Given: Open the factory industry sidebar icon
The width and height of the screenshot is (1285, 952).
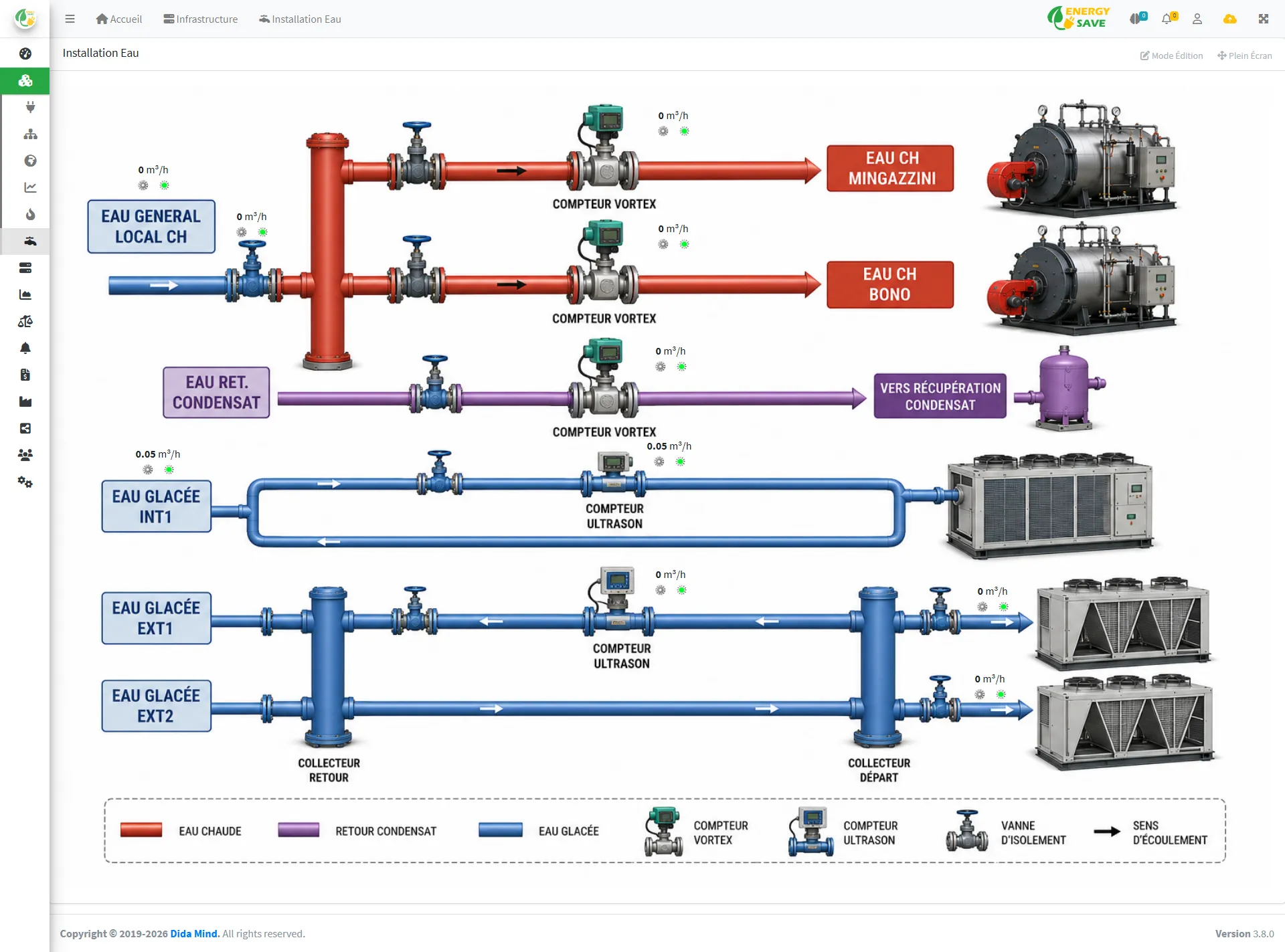Looking at the screenshot, I should (25, 401).
